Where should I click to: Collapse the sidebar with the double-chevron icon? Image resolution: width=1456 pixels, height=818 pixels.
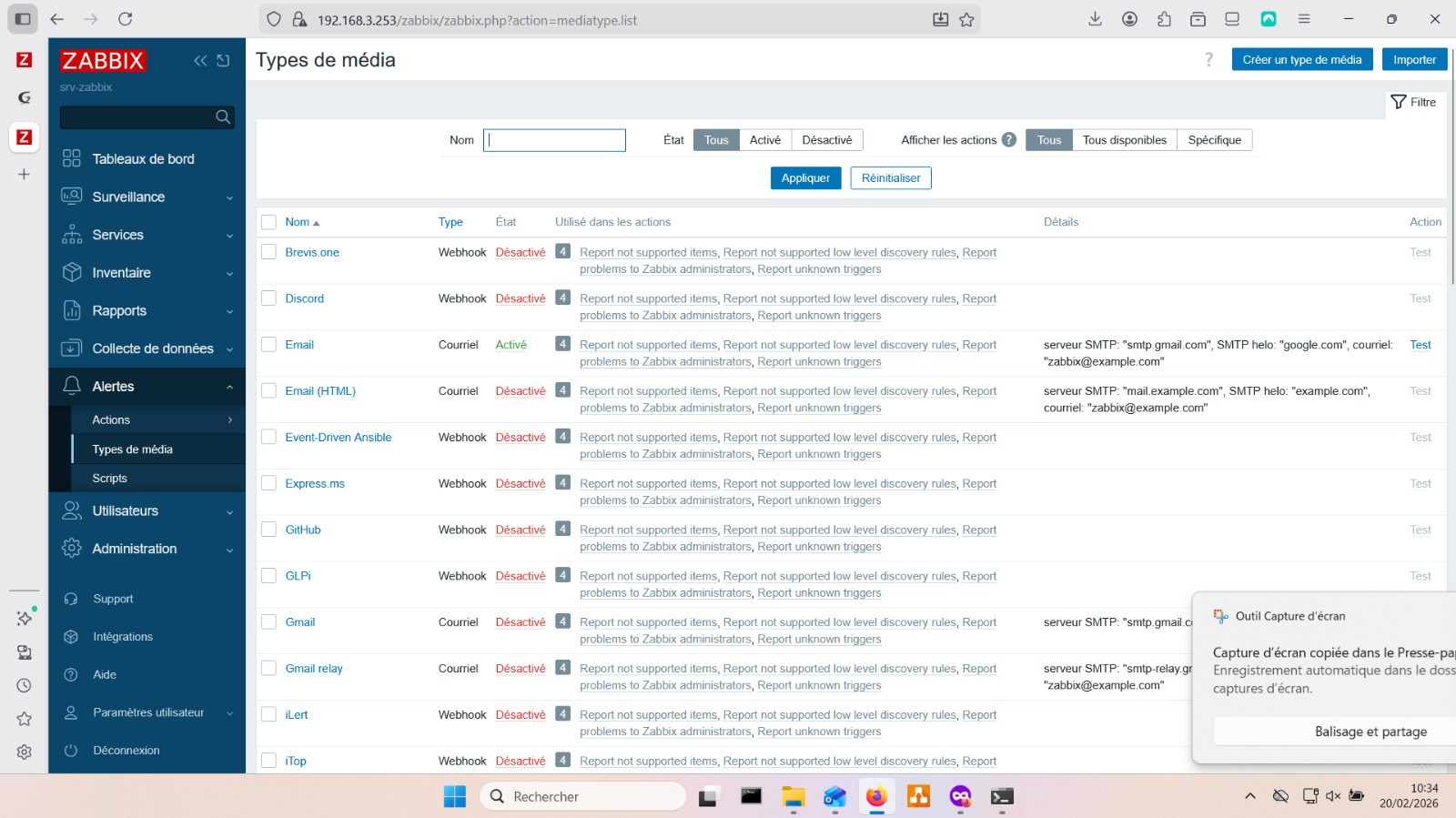click(x=200, y=61)
